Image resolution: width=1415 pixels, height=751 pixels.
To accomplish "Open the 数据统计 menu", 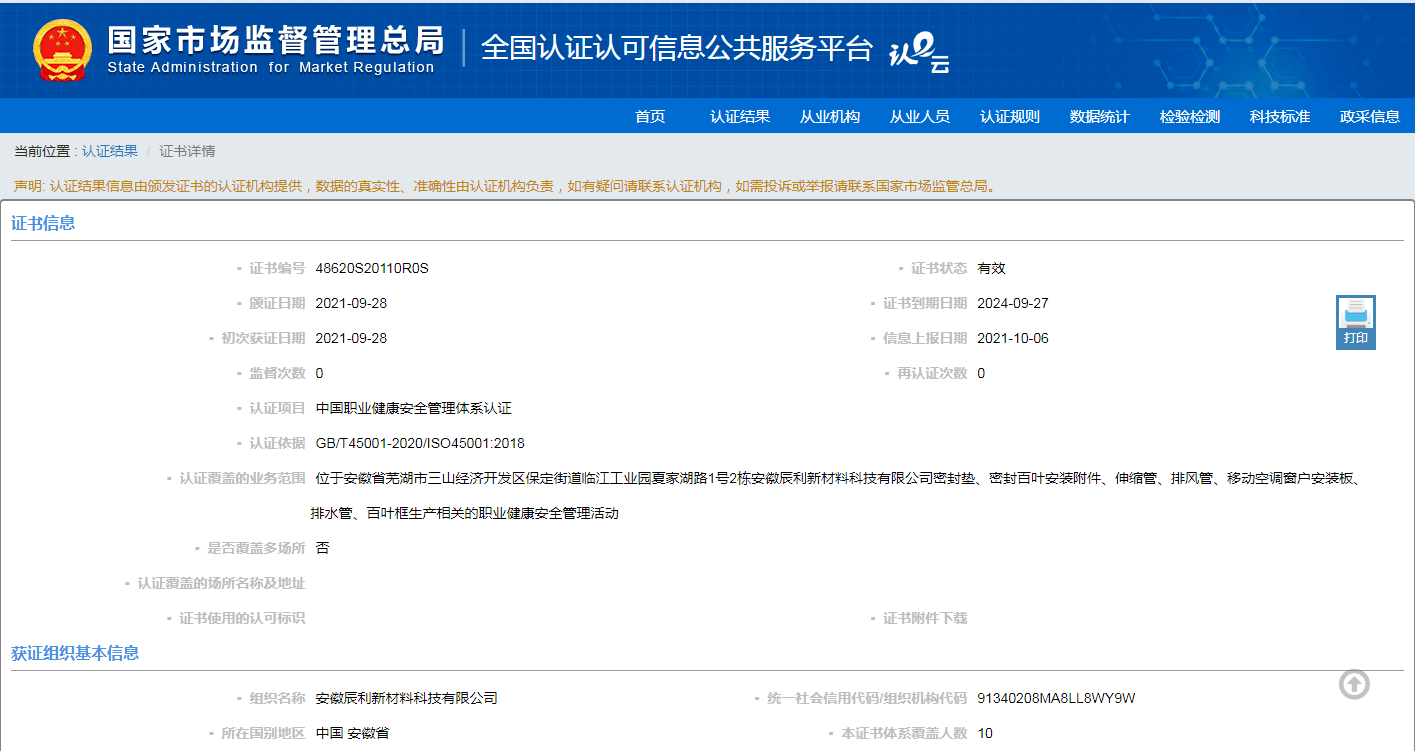I will [x=1100, y=116].
